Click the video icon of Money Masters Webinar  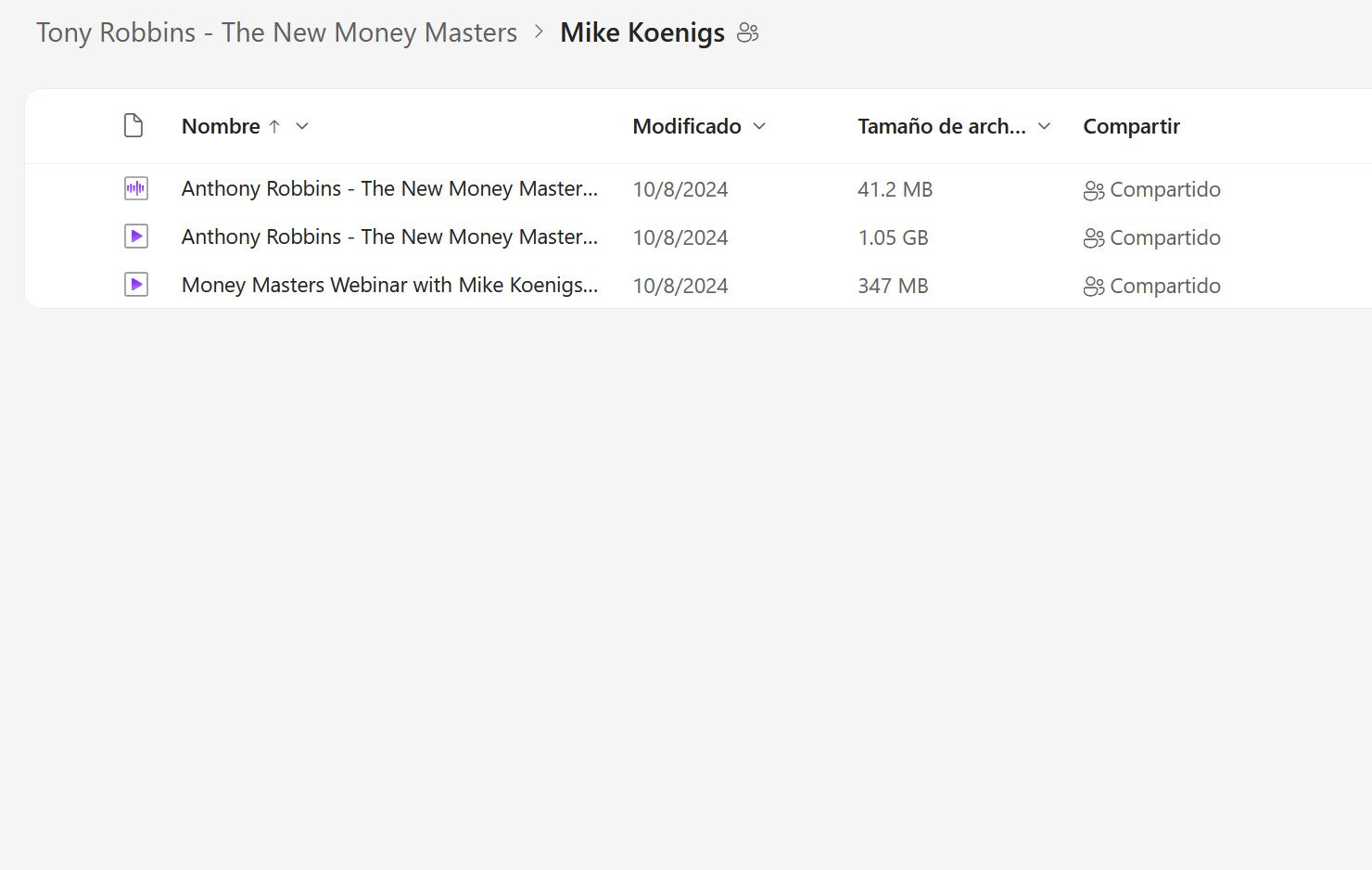coord(135,285)
